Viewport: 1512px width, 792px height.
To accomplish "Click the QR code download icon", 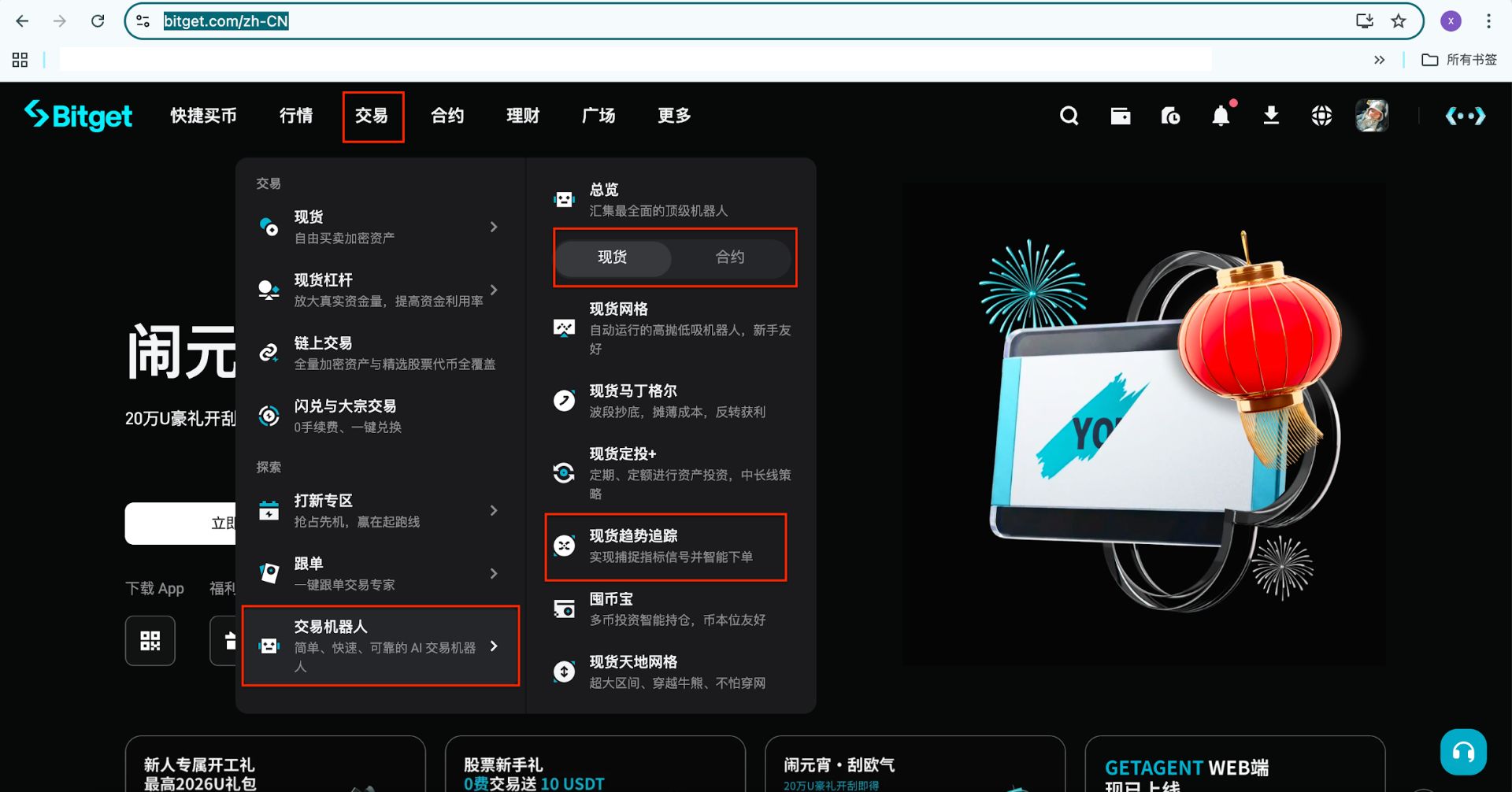I will click(x=150, y=641).
